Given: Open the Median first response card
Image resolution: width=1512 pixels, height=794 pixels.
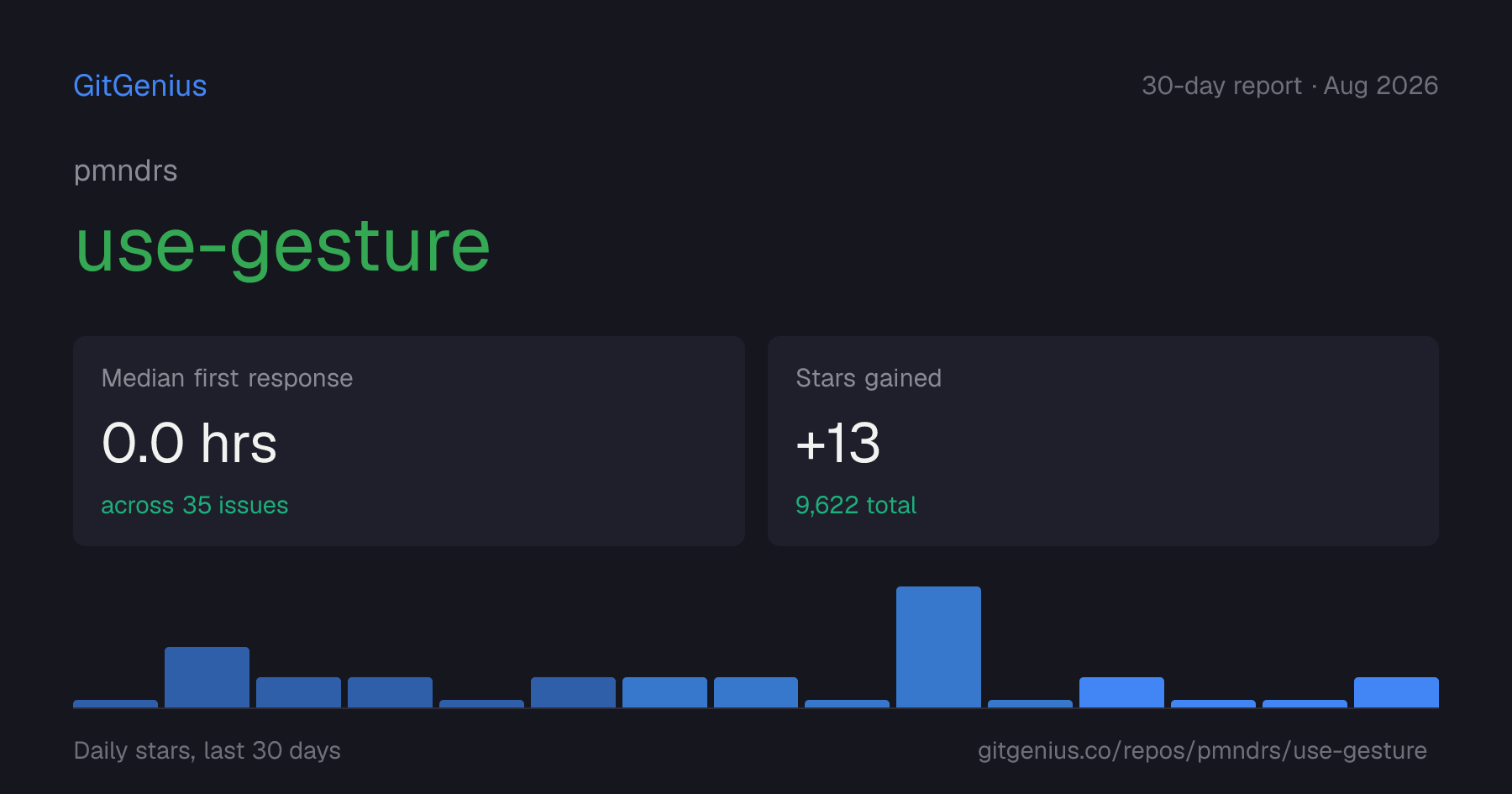Looking at the screenshot, I should pyautogui.click(x=409, y=441).
